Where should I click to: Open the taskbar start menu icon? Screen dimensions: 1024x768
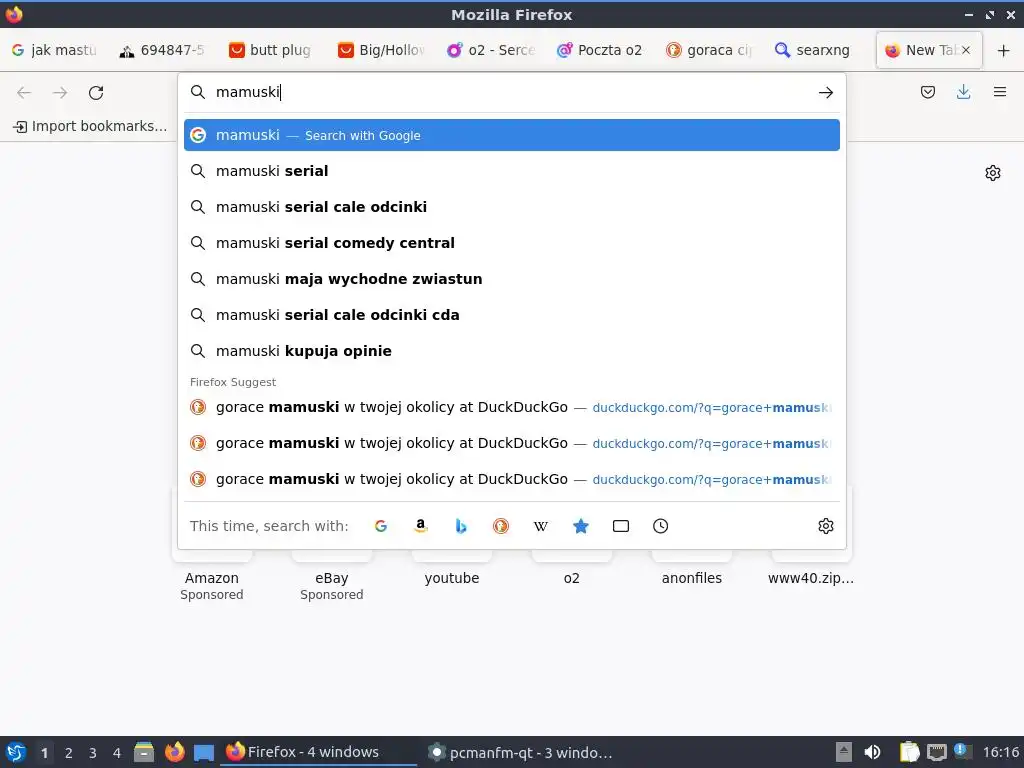[16, 752]
